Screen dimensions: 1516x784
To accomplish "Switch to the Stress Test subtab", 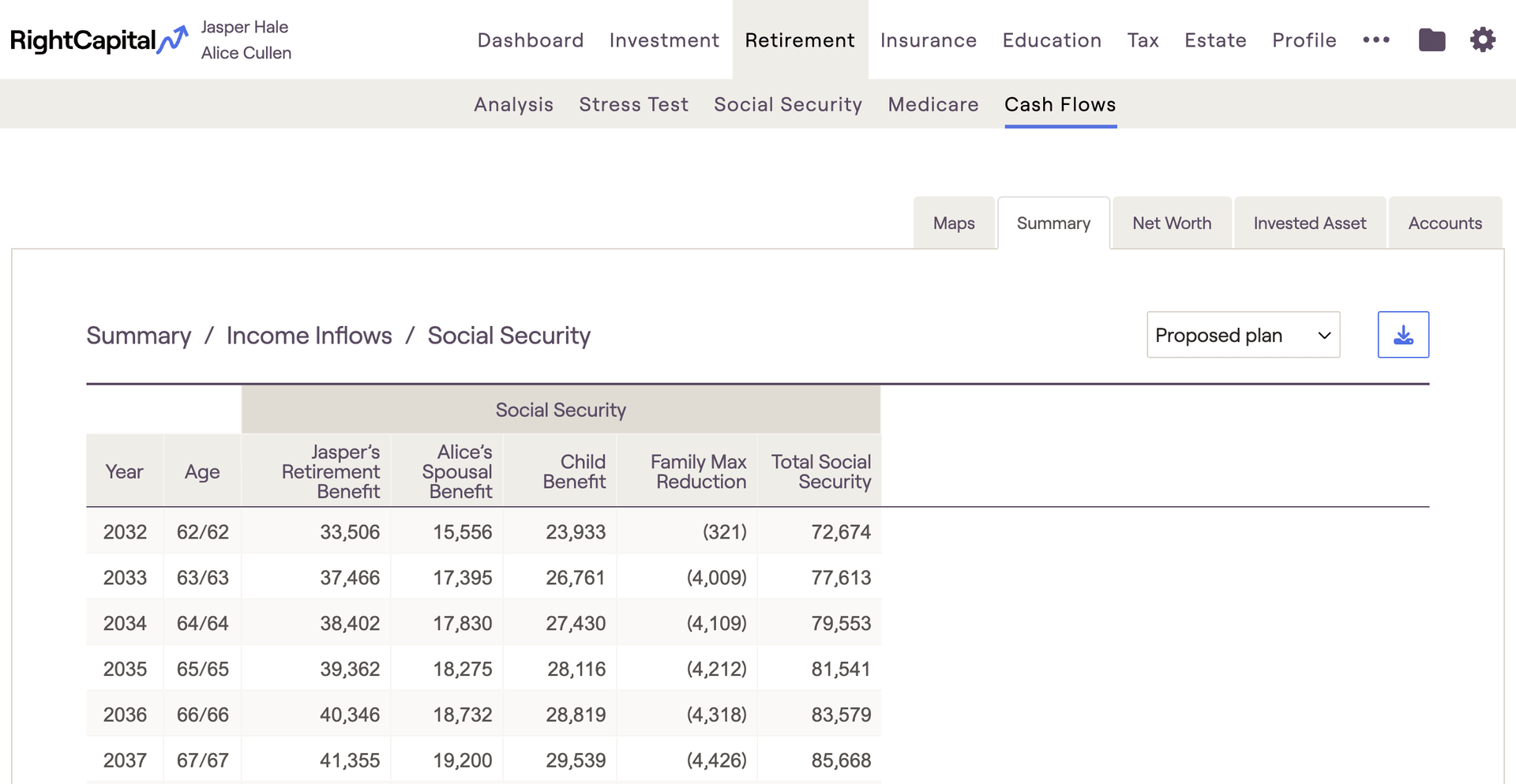I will pos(633,104).
